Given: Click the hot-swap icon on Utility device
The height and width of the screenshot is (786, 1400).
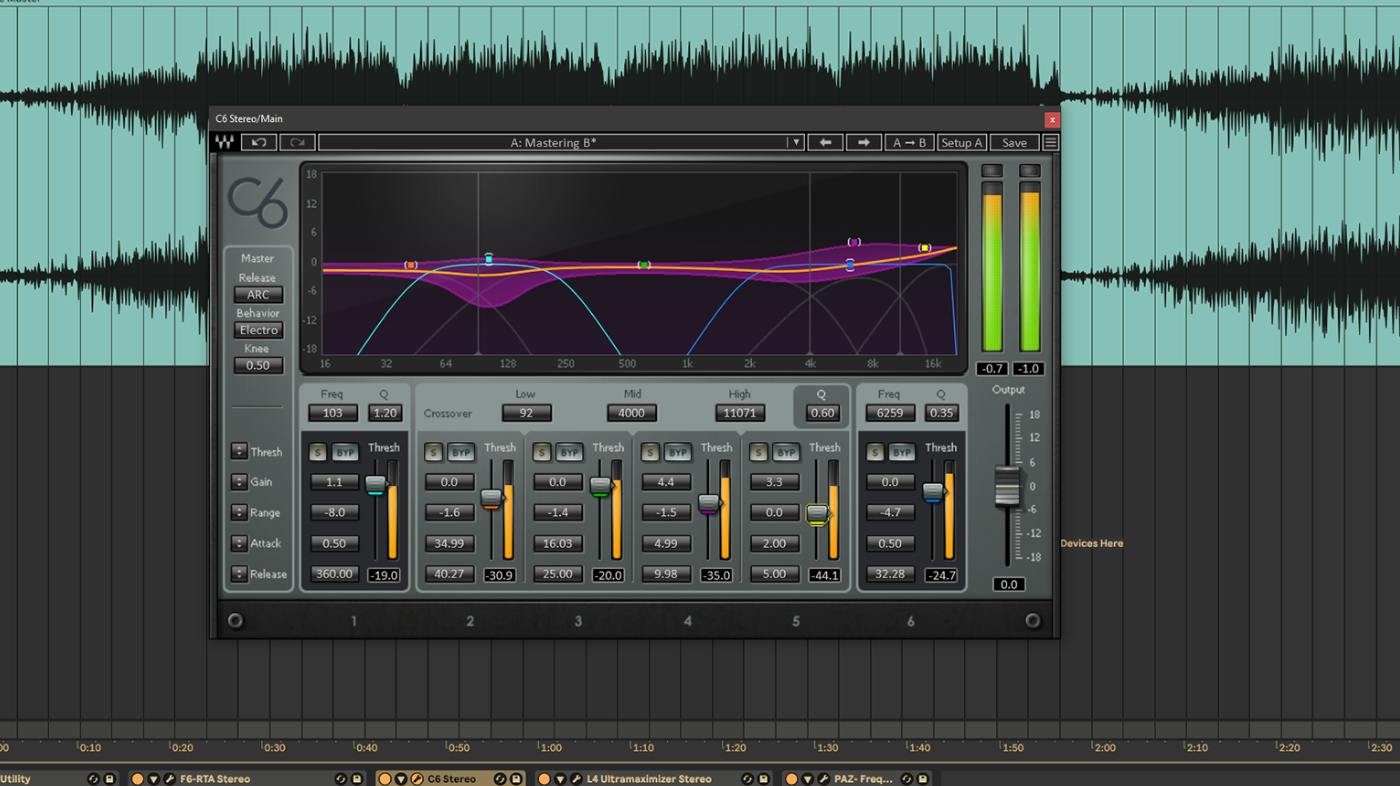Looking at the screenshot, I should click(x=93, y=779).
